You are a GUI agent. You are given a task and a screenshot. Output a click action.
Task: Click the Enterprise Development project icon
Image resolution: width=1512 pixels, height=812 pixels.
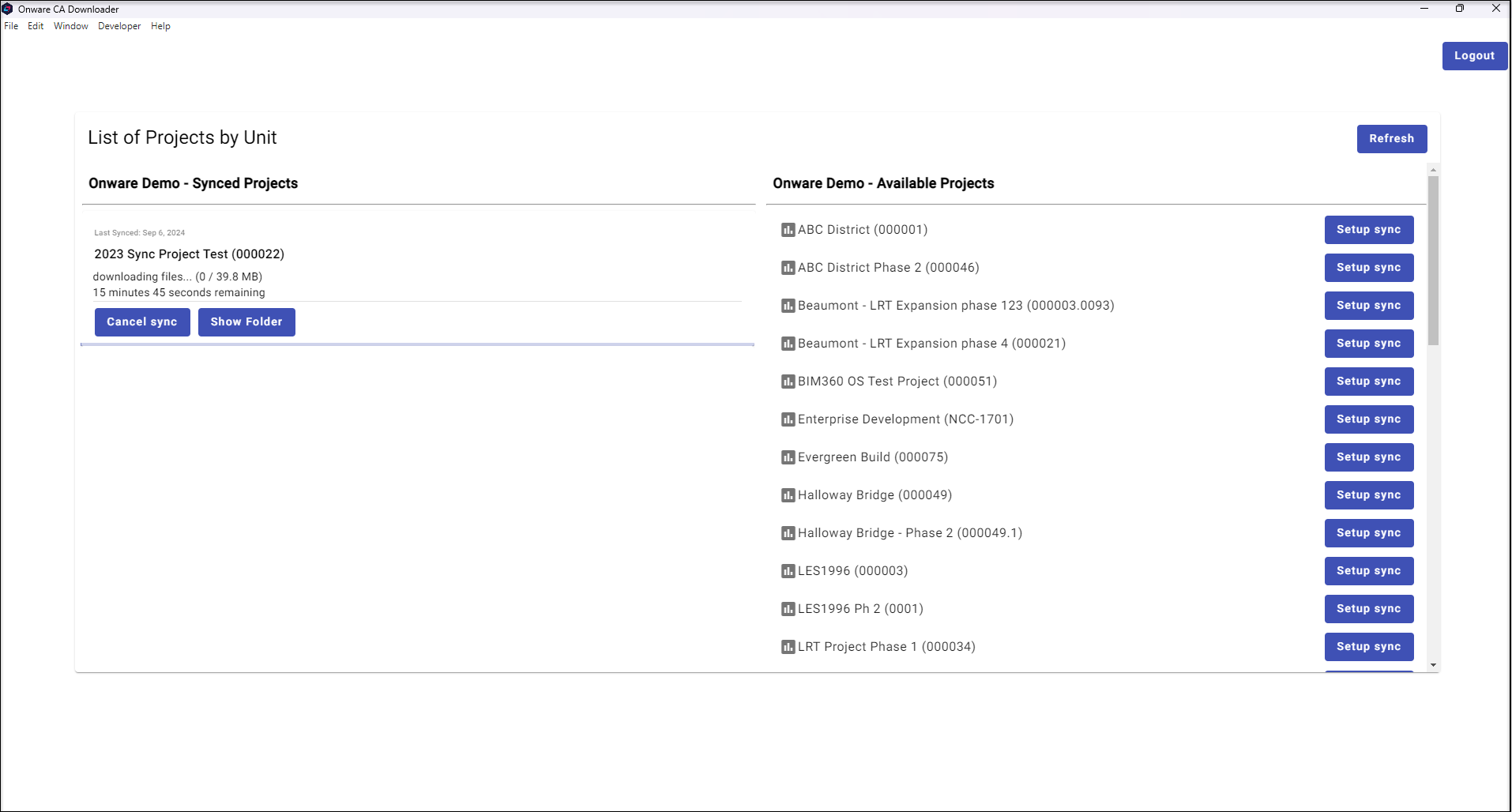click(x=788, y=419)
